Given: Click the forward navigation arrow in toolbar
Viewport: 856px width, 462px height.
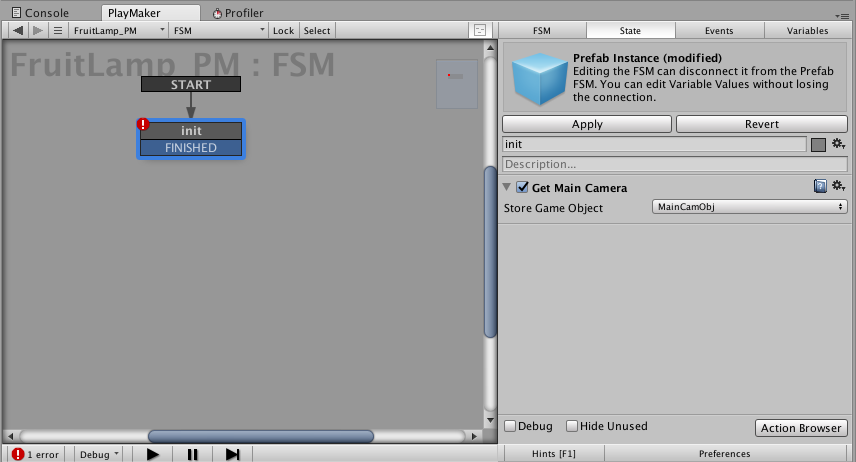Looking at the screenshot, I should [x=38, y=31].
